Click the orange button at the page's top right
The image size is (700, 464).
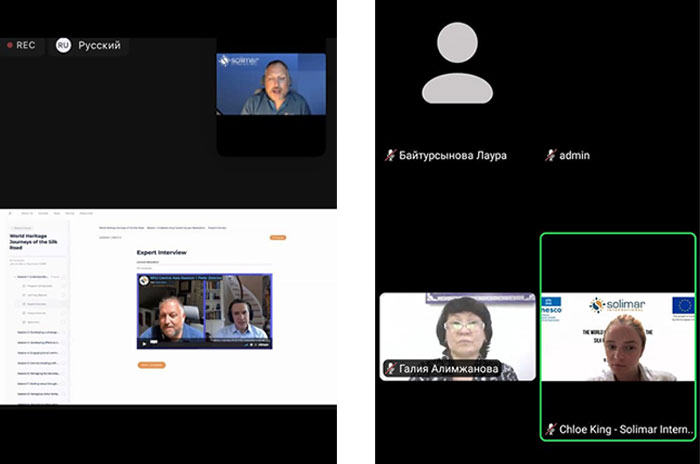[277, 237]
